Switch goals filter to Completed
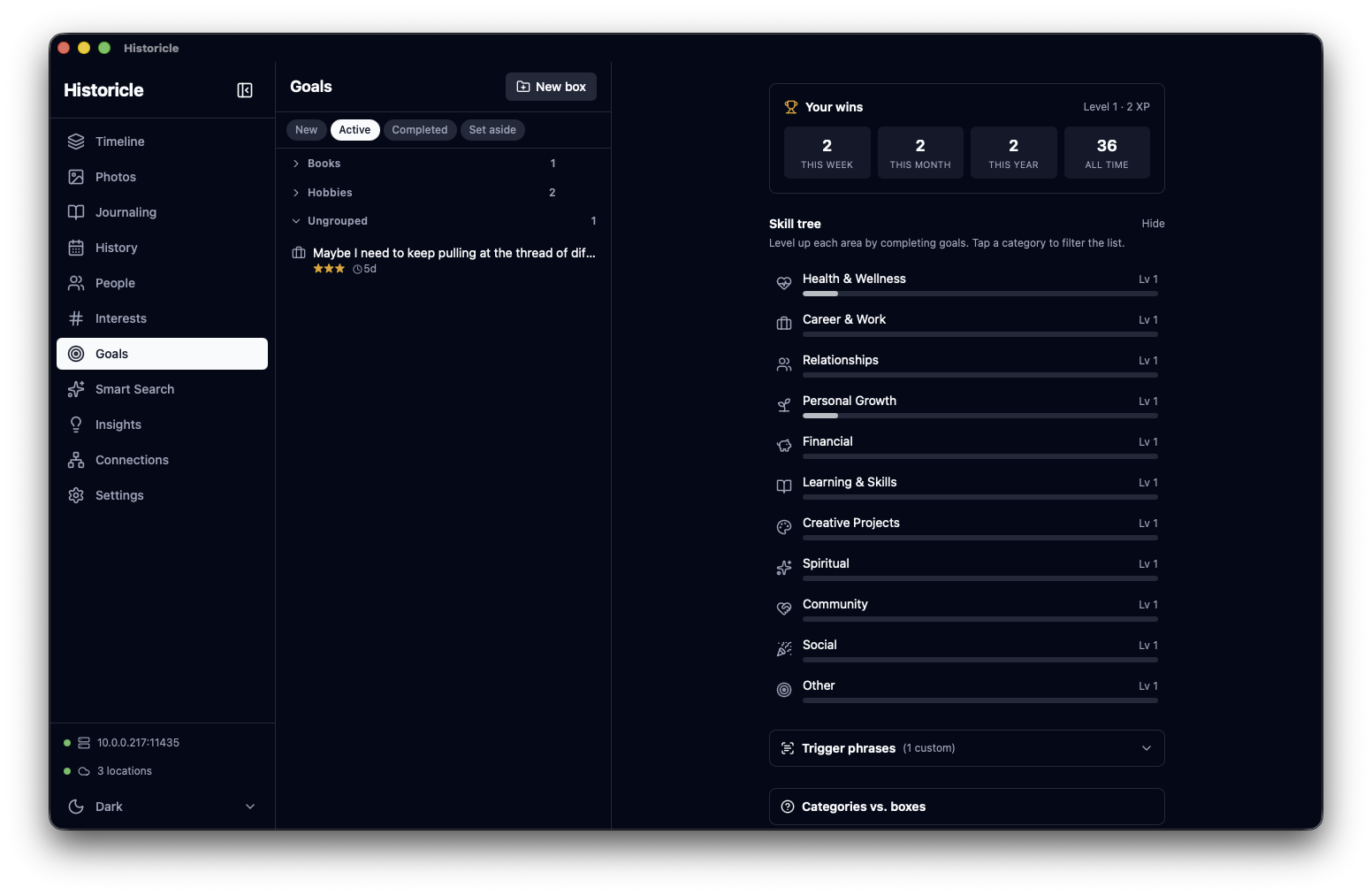This screenshot has height=895, width=1372. pos(420,130)
